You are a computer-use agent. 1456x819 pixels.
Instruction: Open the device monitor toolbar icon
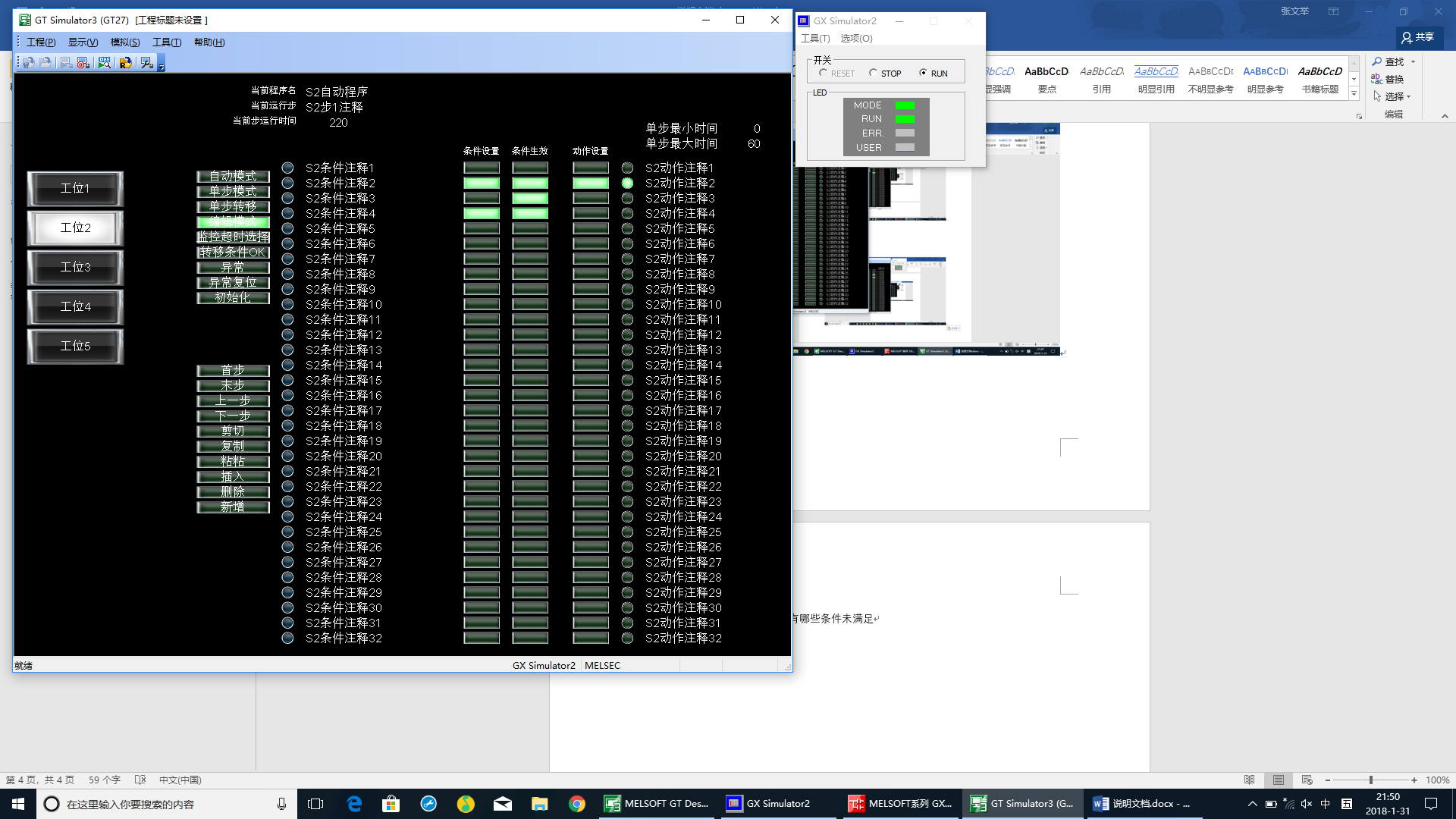105,63
